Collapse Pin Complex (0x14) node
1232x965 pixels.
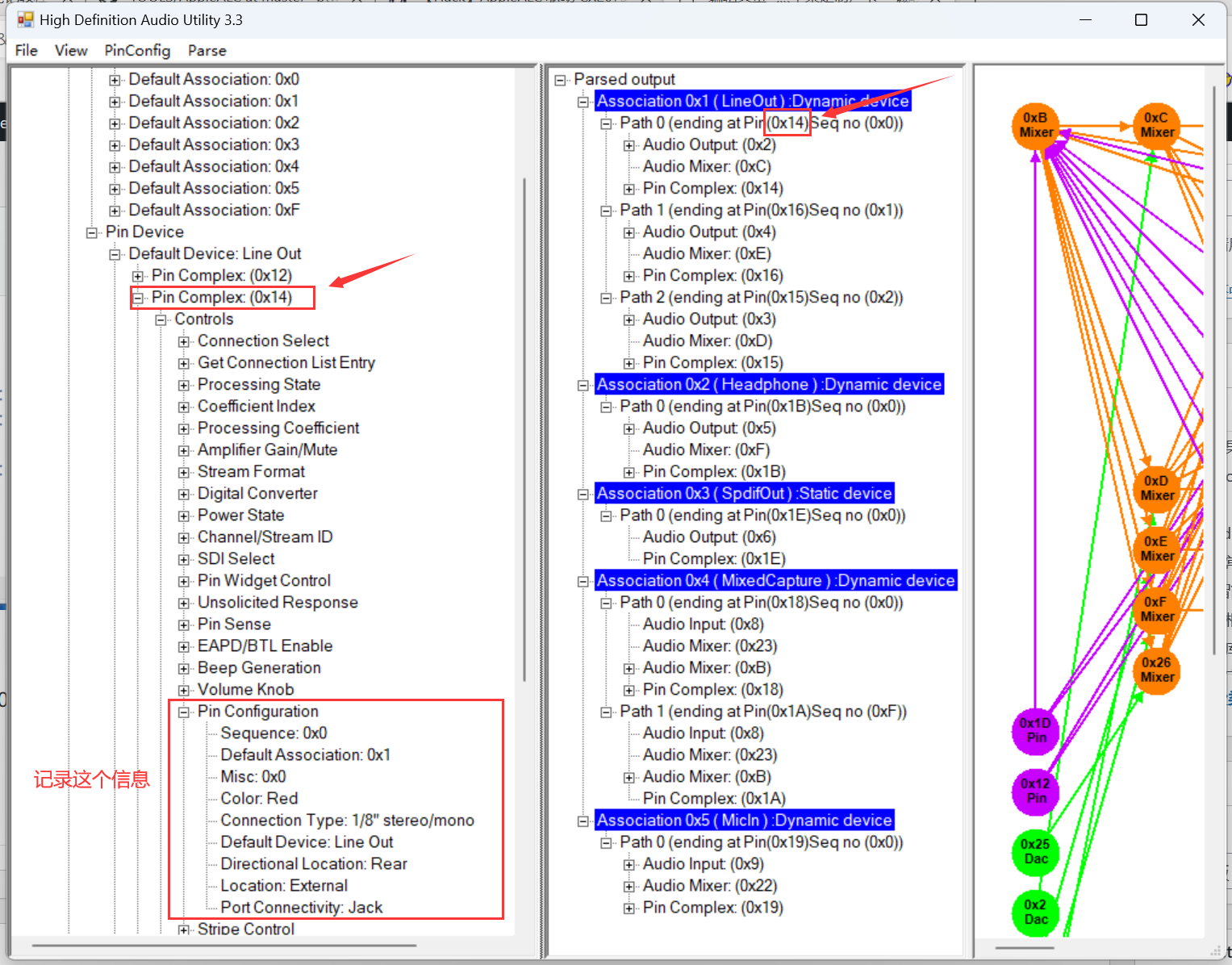point(138,298)
